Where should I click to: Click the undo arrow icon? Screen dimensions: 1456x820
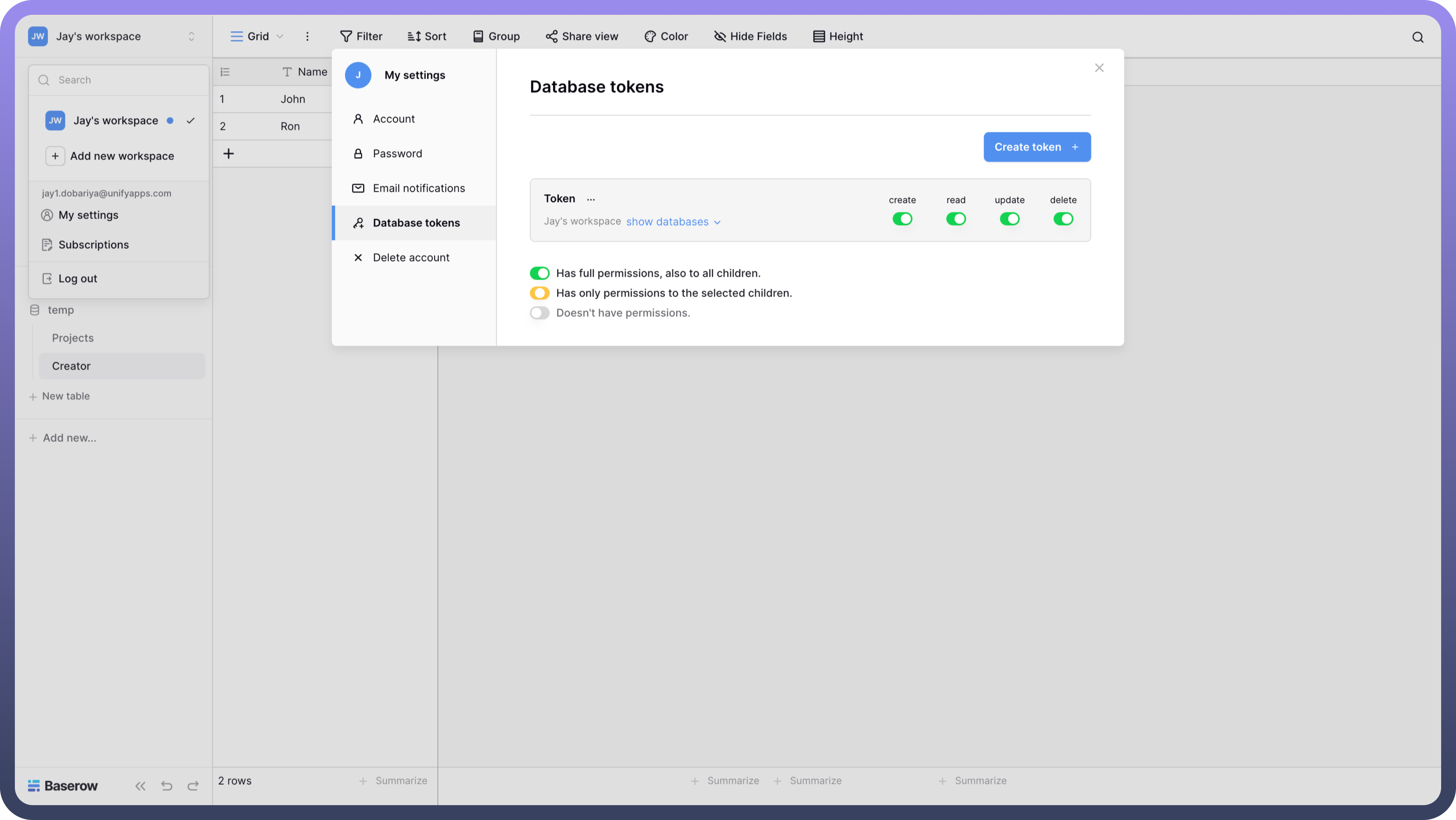166,785
